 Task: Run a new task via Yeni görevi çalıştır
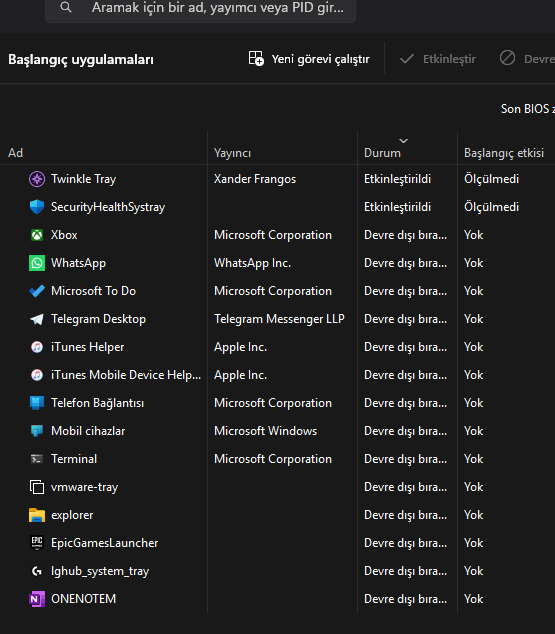309,59
